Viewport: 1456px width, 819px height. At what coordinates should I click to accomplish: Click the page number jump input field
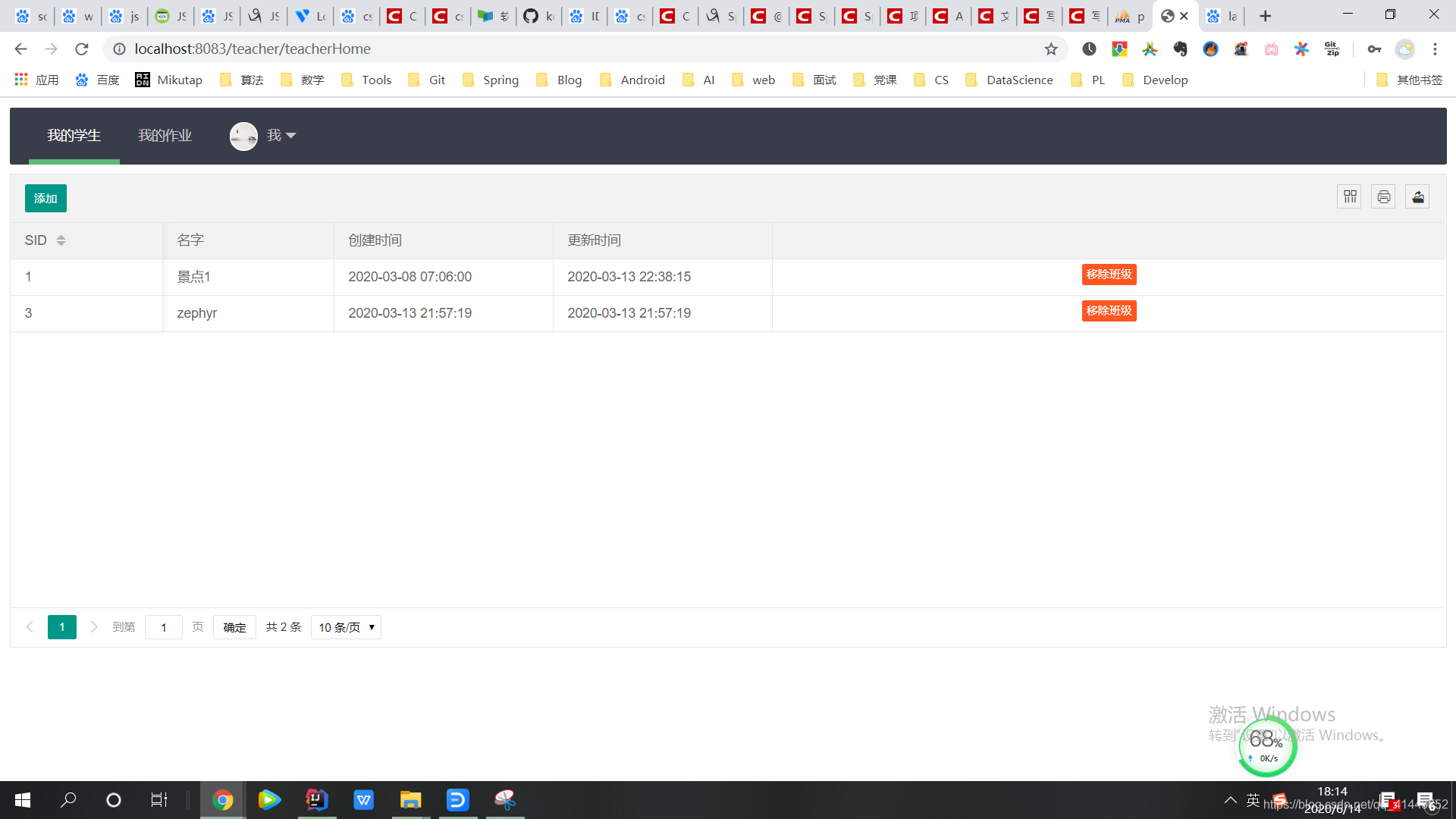tap(163, 627)
